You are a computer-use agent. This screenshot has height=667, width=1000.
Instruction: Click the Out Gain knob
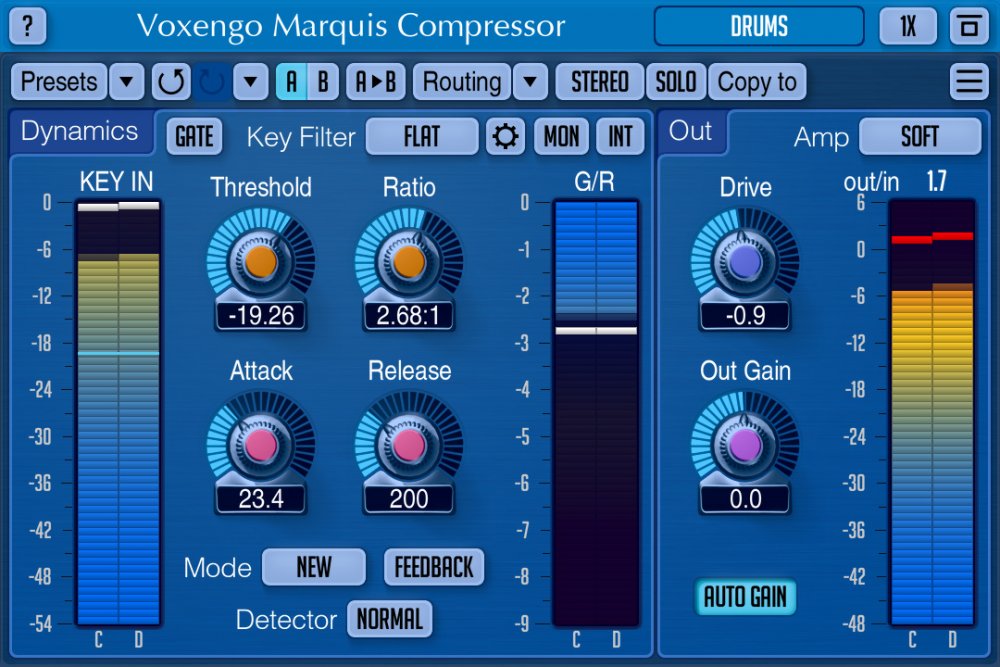745,445
